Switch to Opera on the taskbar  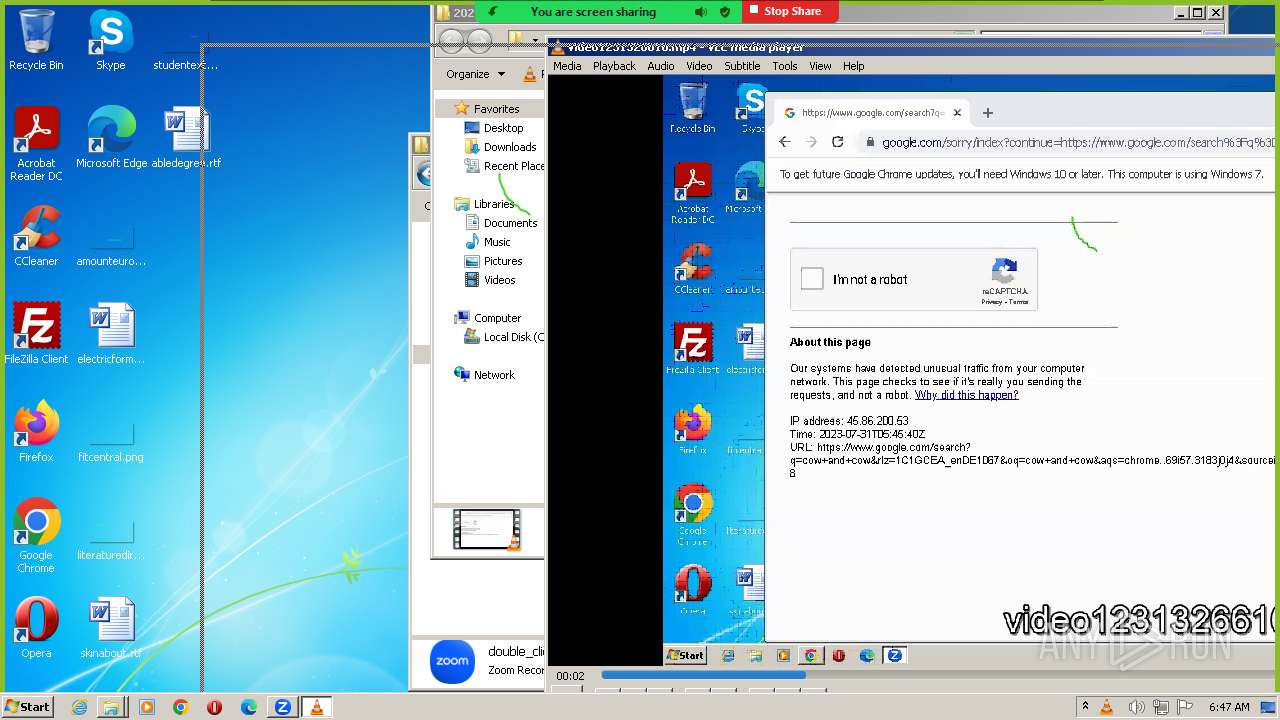(214, 707)
